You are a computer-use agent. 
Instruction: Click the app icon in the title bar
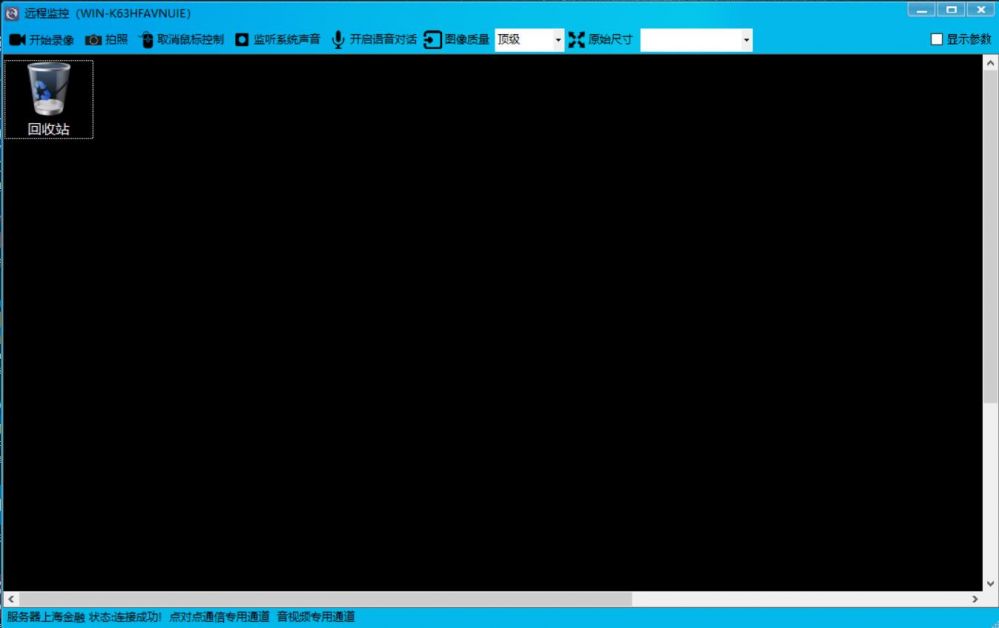12,13
